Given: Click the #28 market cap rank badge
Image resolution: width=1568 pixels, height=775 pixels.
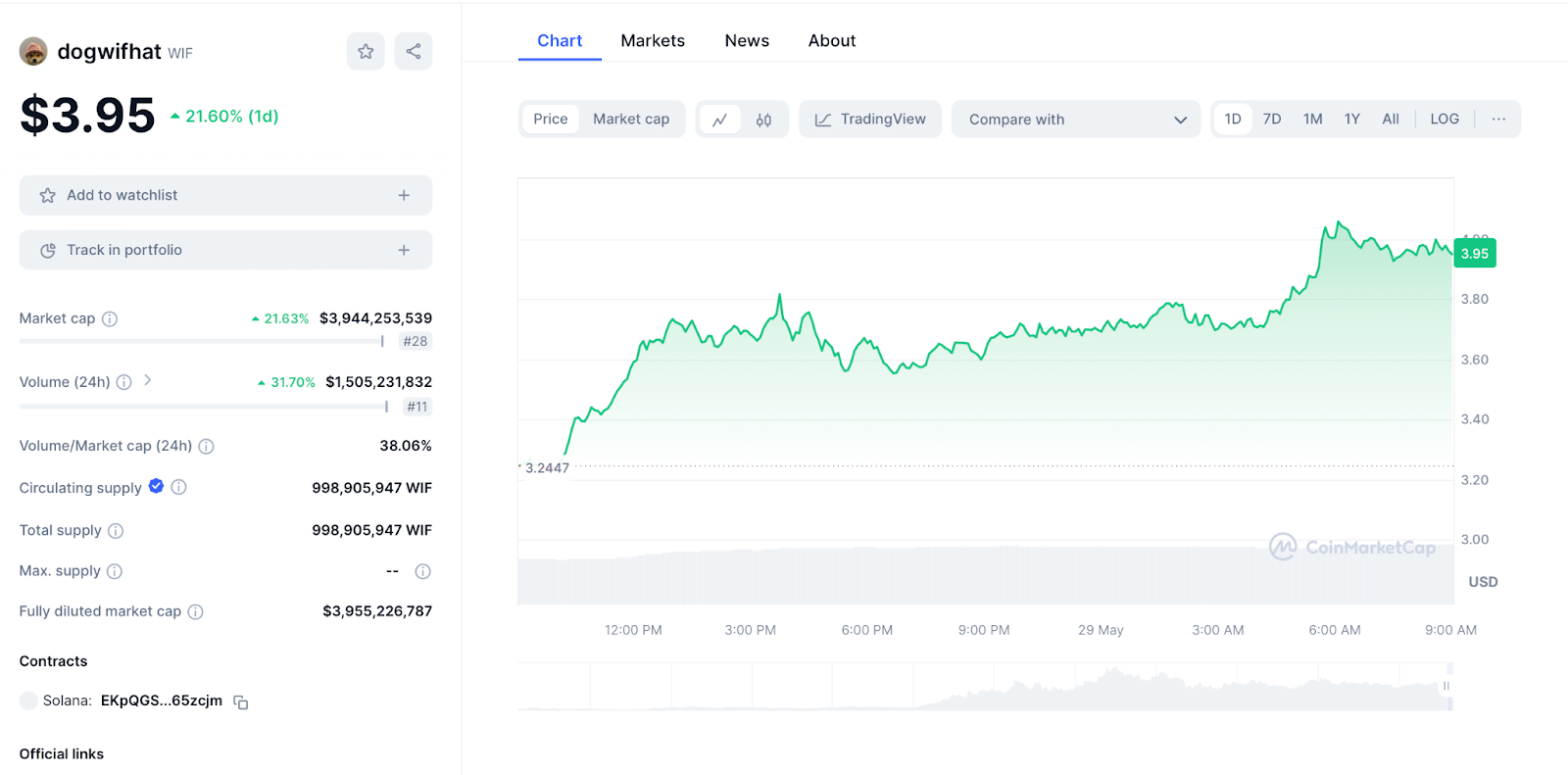Looking at the screenshot, I should [416, 341].
